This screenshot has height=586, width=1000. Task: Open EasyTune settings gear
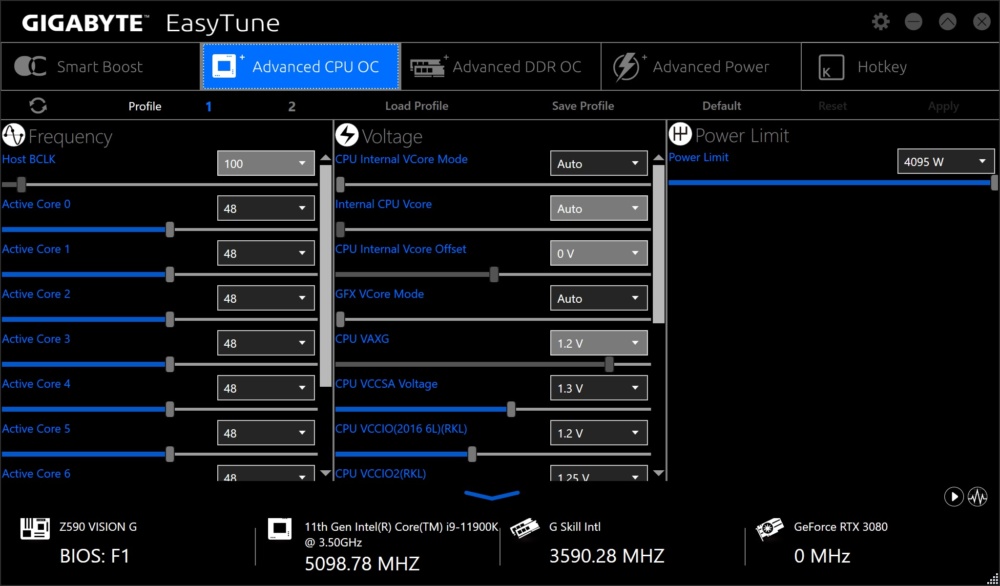click(880, 22)
